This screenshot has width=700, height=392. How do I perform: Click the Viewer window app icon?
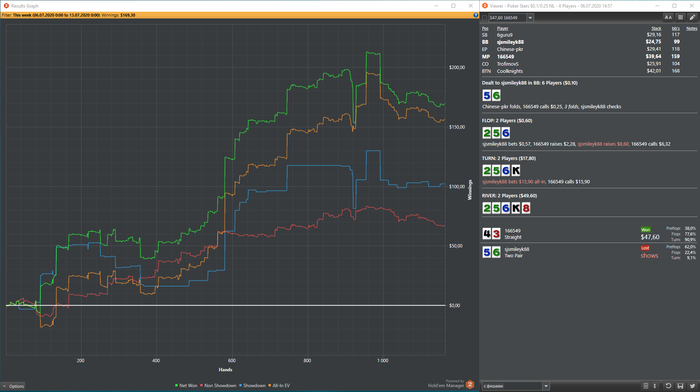point(485,6)
